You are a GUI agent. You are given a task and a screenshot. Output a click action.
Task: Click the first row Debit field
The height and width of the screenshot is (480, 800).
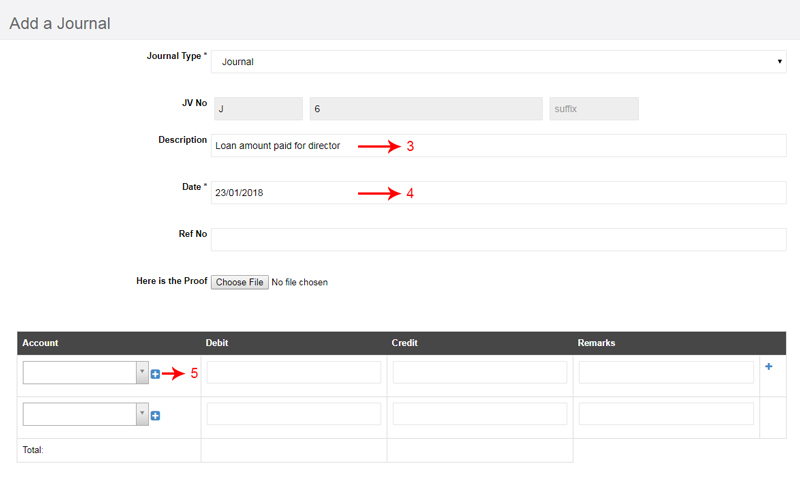tap(294, 372)
